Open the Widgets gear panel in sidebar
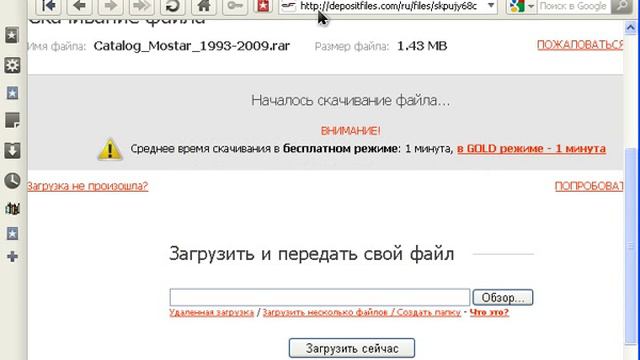The width and height of the screenshot is (640, 360). click(x=12, y=65)
